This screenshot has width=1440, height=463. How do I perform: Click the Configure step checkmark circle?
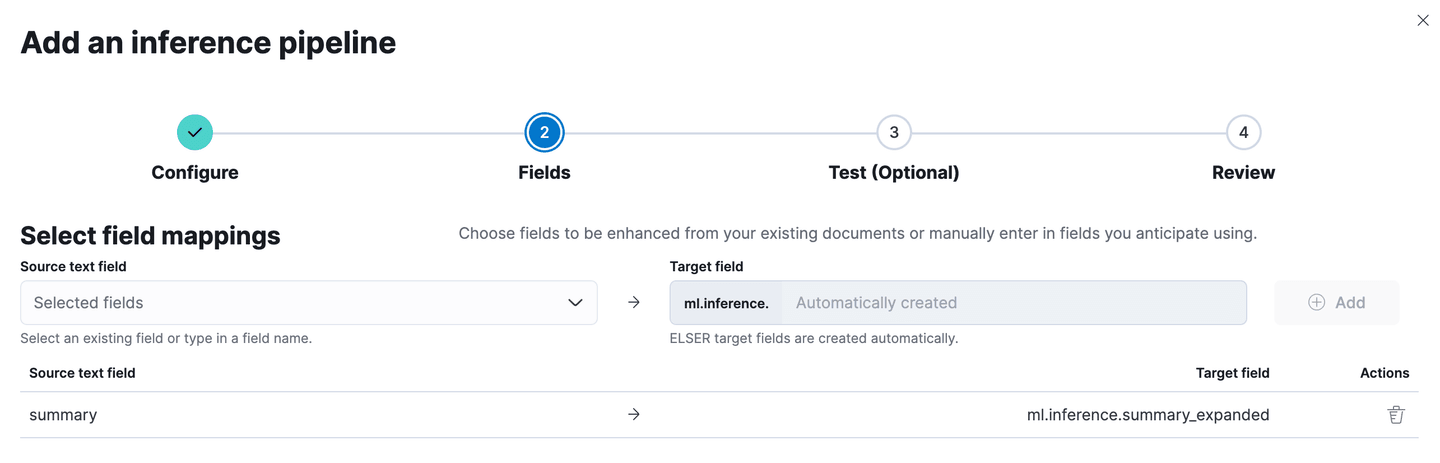[x=195, y=132]
